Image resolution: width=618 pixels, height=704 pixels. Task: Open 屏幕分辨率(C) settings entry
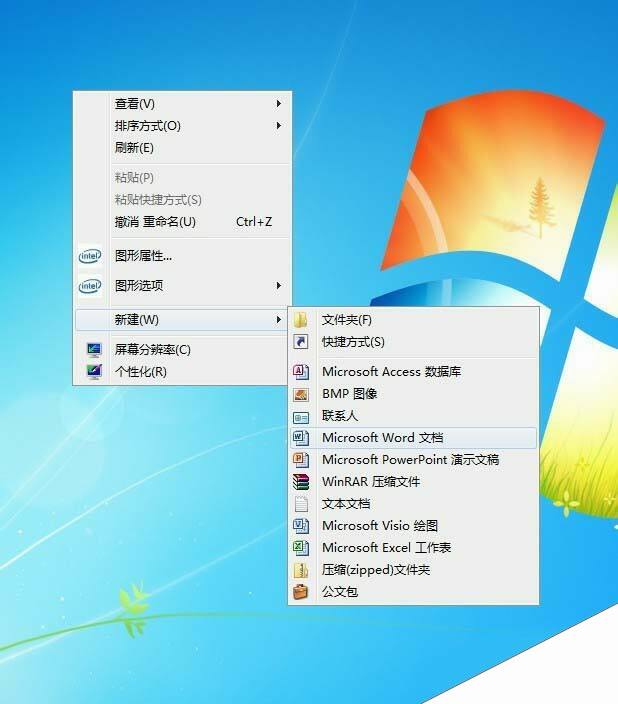click(x=182, y=349)
